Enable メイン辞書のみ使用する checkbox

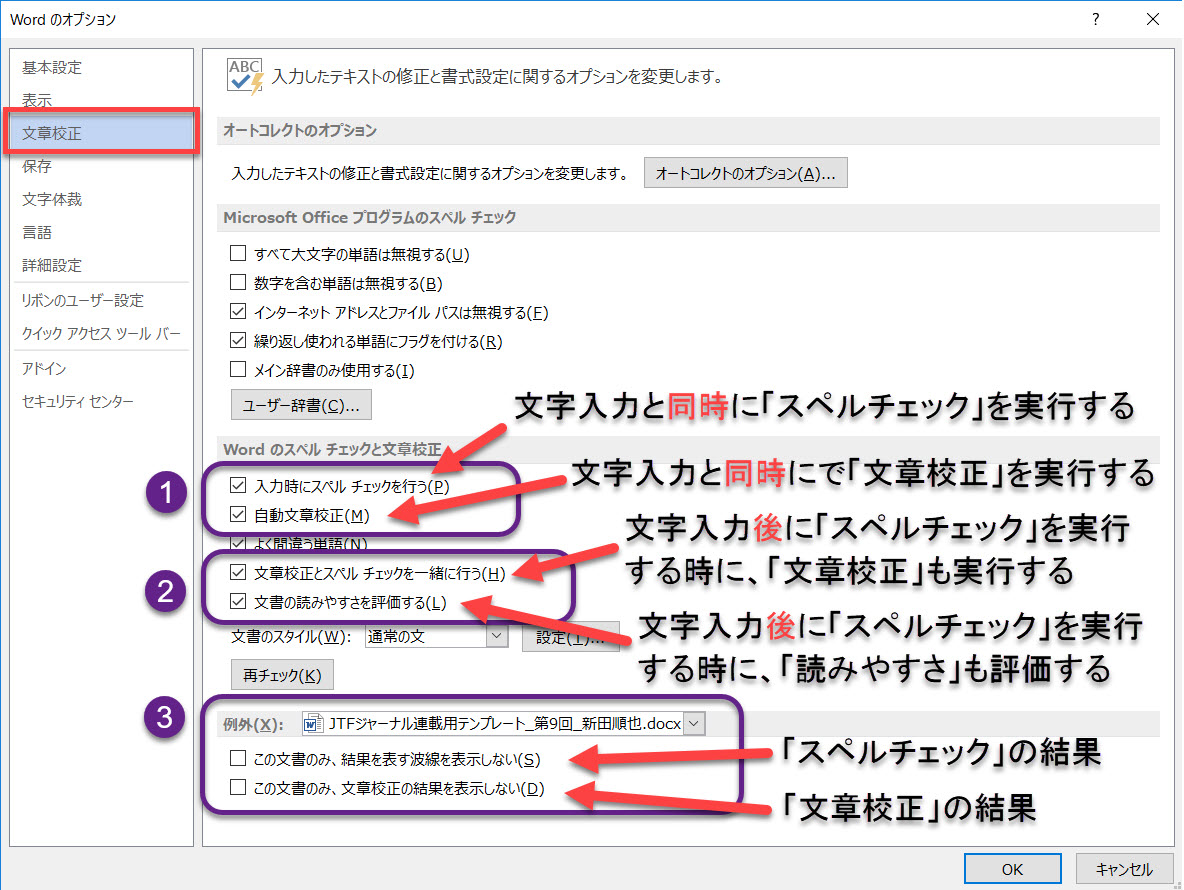click(238, 370)
